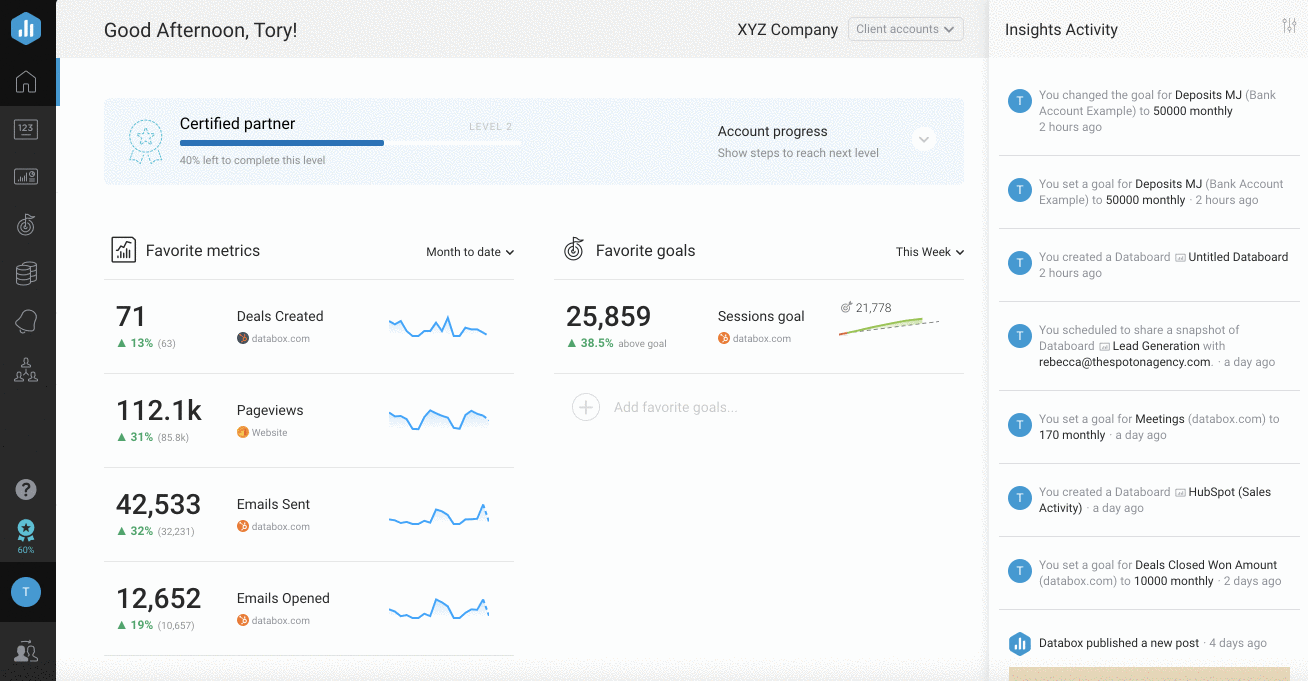
Task: Open the Account users icon in sidebar
Action: (27, 371)
